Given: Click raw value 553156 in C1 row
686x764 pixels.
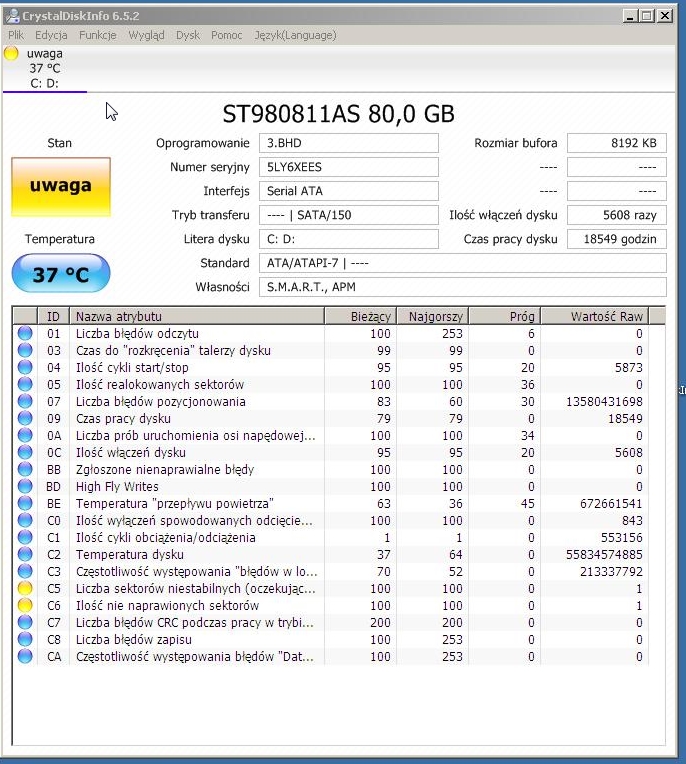Looking at the screenshot, I should (x=621, y=537).
